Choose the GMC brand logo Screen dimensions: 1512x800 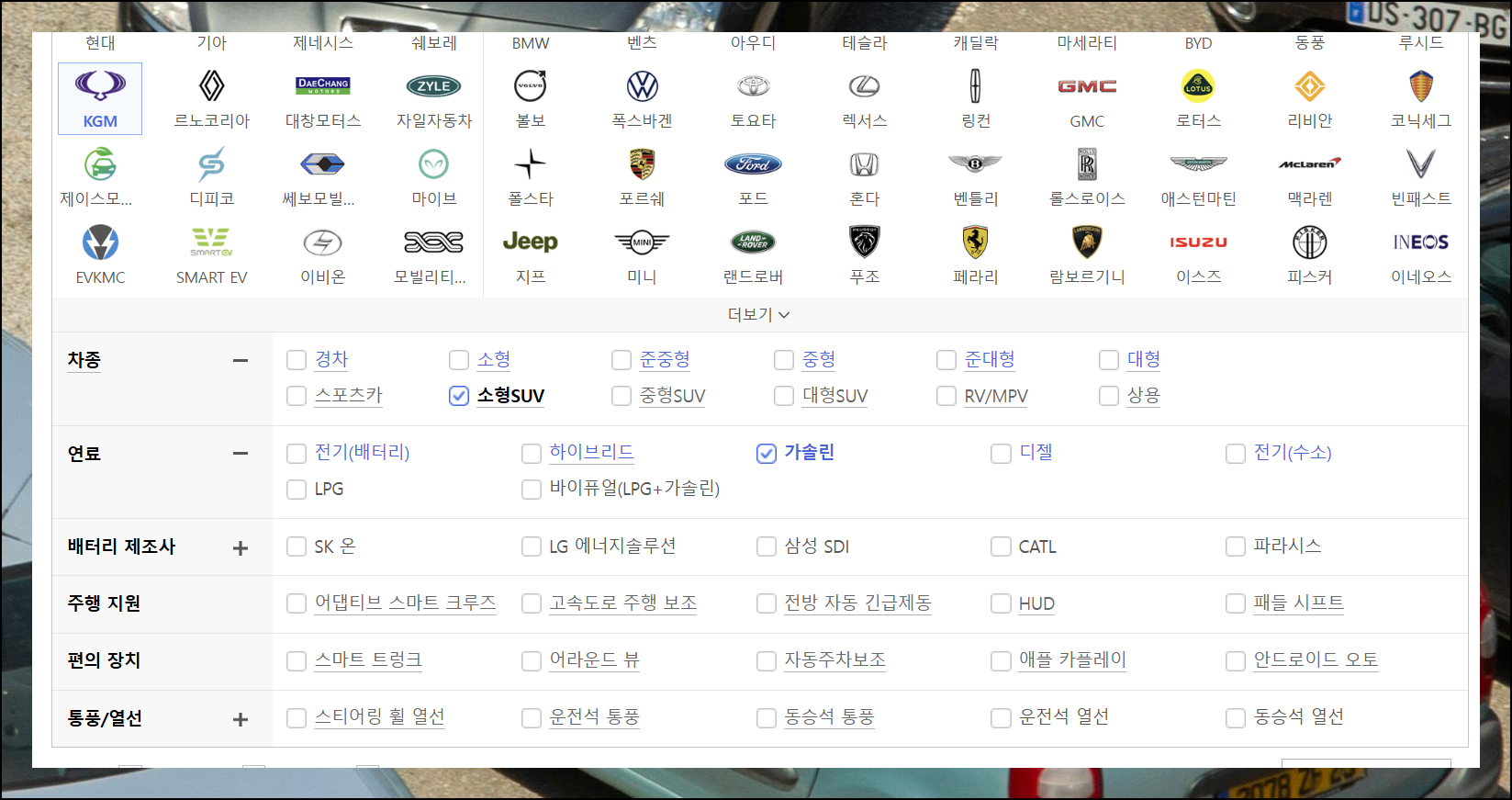click(x=1087, y=86)
